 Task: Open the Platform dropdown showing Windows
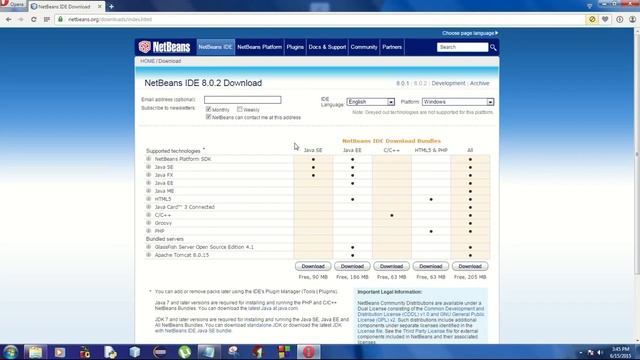click(458, 102)
